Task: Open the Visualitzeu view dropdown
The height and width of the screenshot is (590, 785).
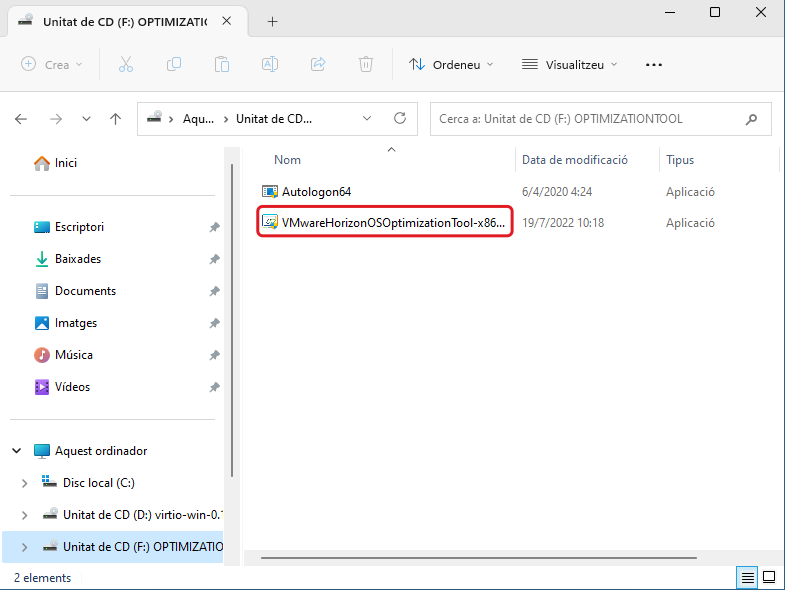Action: 569,64
